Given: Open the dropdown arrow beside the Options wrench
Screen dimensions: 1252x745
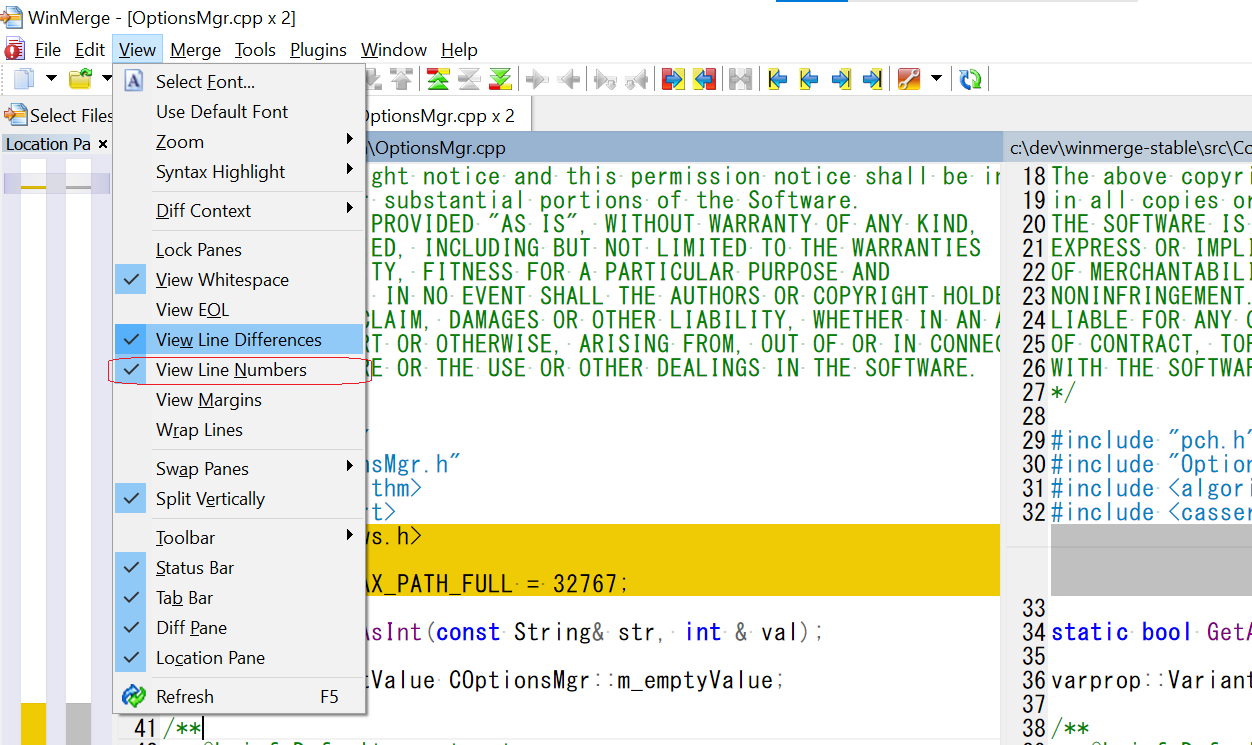Looking at the screenshot, I should click(937, 79).
